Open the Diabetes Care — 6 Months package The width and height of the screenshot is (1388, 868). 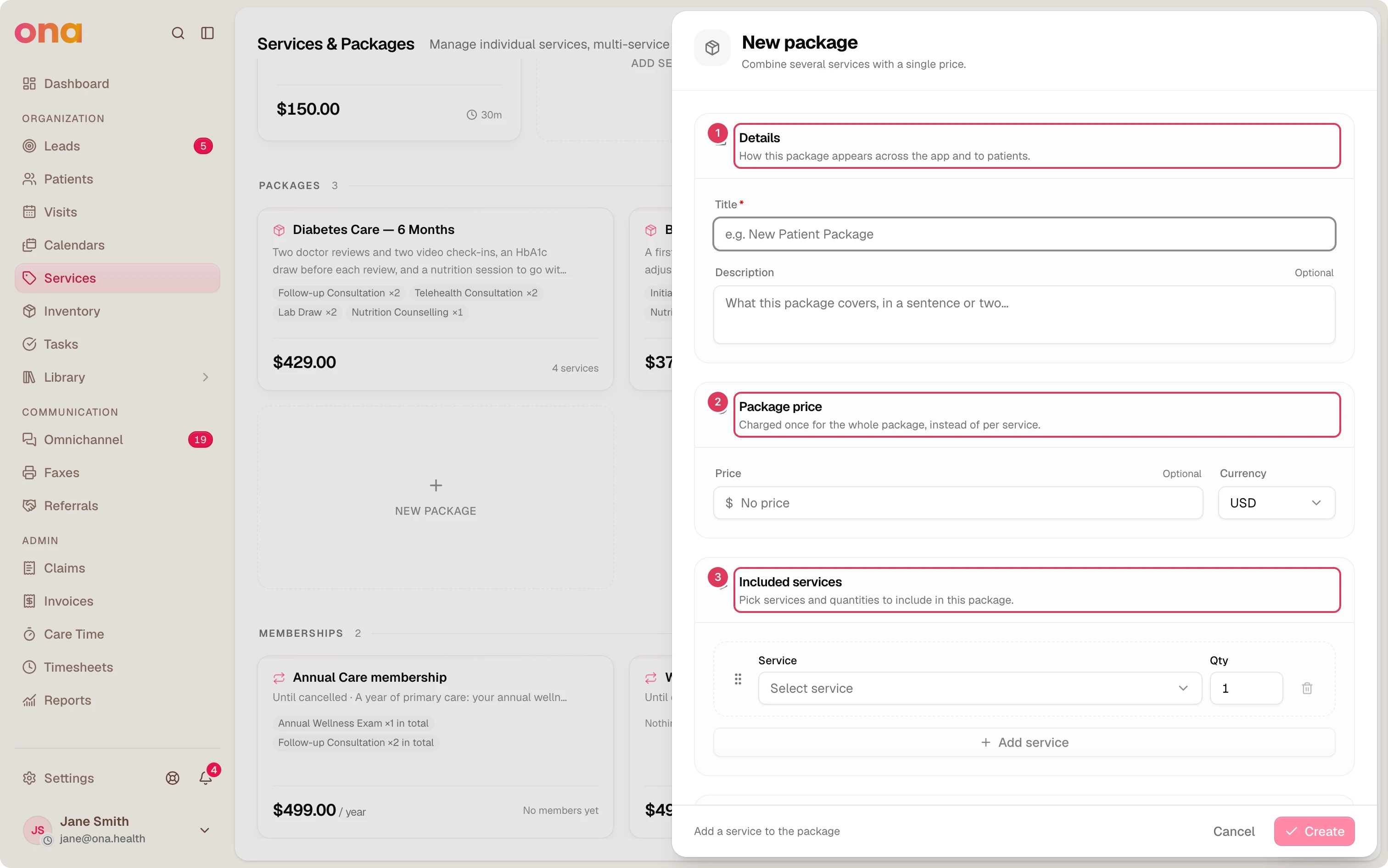point(435,299)
